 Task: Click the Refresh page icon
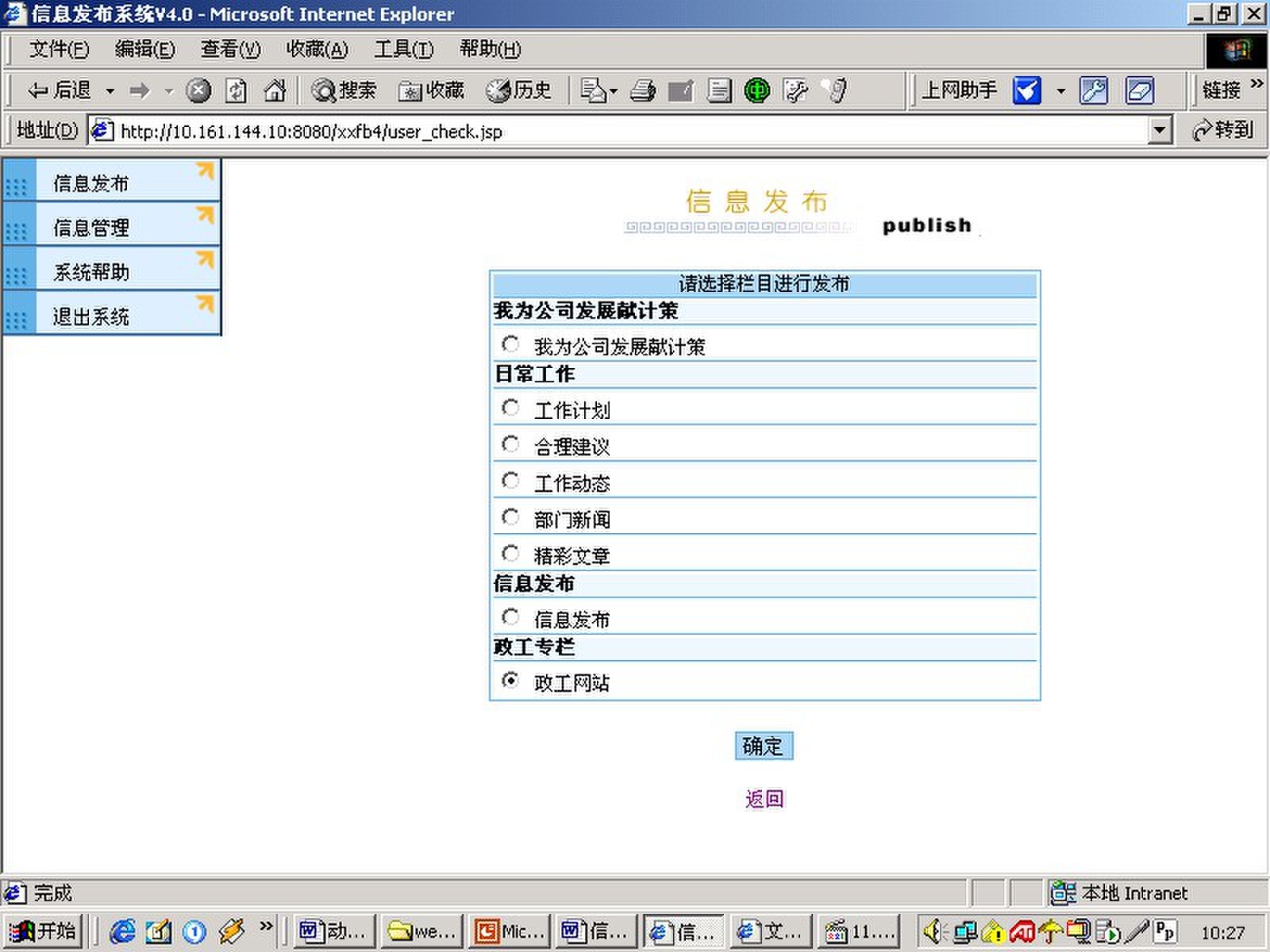tap(237, 91)
